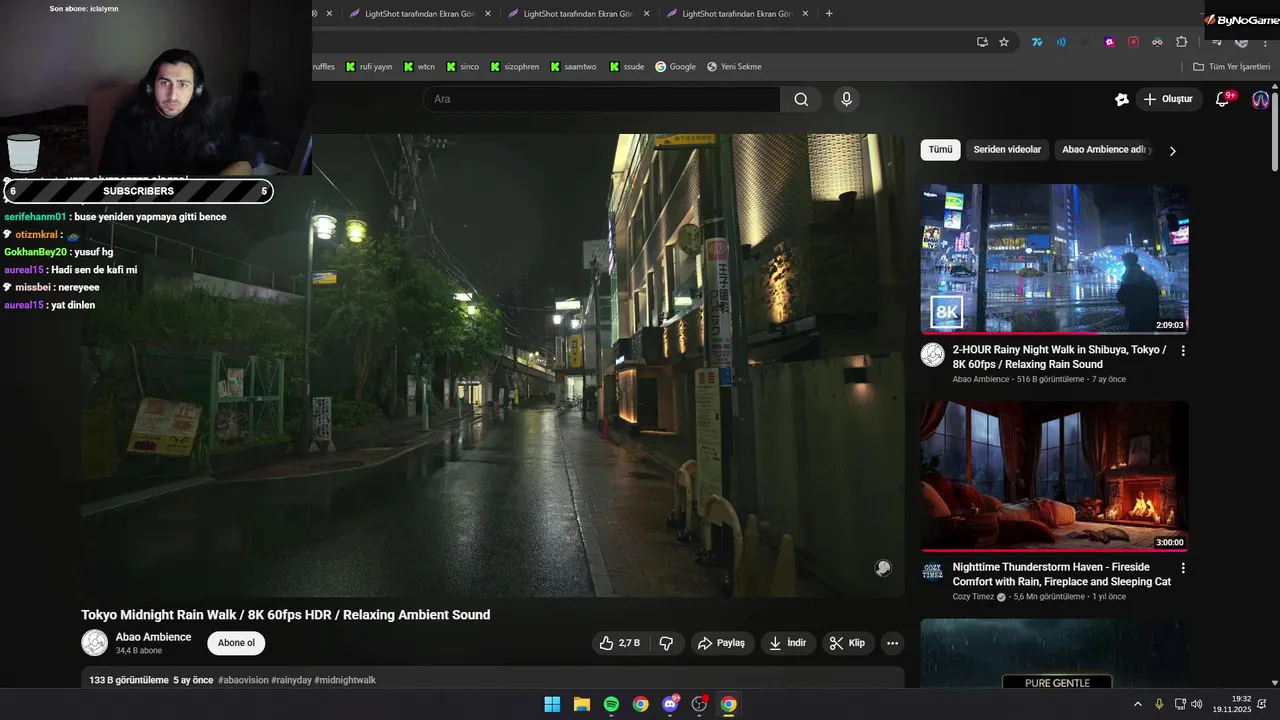Screen dimensions: 1280x720
Task: Open Discord from the taskbar
Action: coord(670,704)
